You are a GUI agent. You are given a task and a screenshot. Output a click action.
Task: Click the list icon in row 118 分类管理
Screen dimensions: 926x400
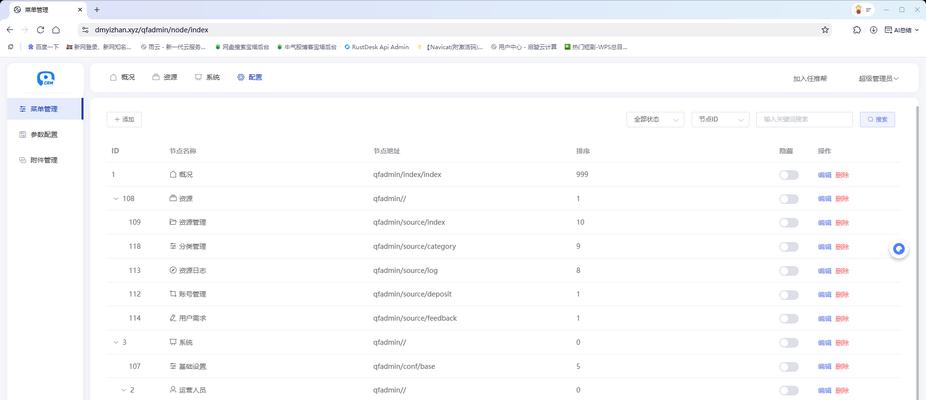(x=173, y=246)
